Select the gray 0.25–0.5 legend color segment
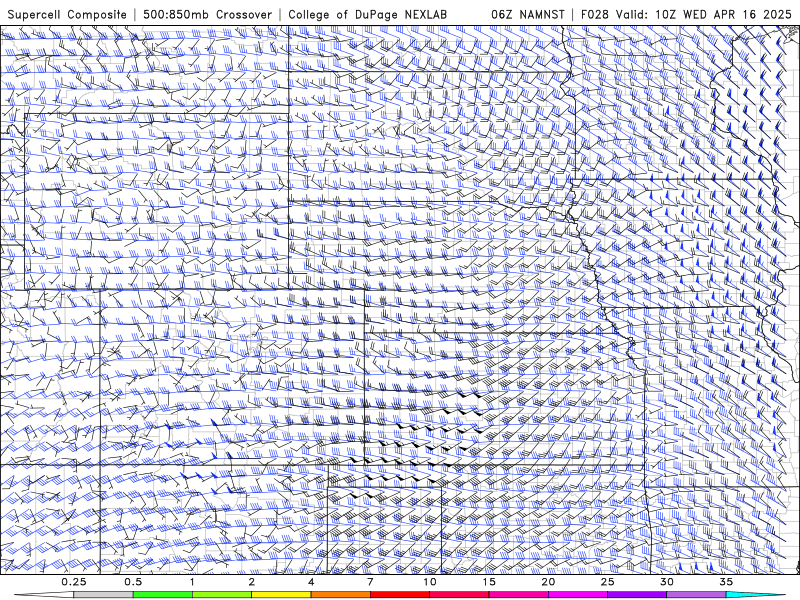 [104, 595]
